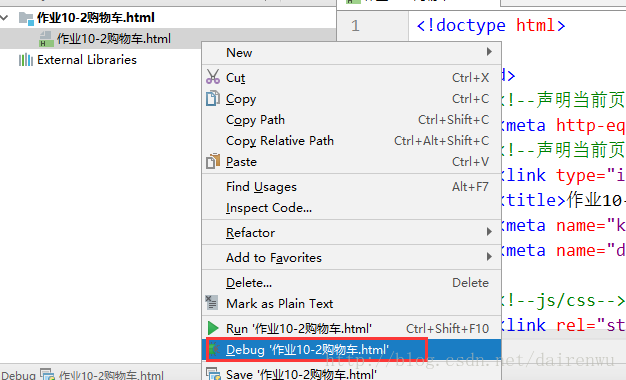Debug '作业10-2购物车.html' from context menu
Image resolution: width=626 pixels, height=380 pixels.
point(352,350)
